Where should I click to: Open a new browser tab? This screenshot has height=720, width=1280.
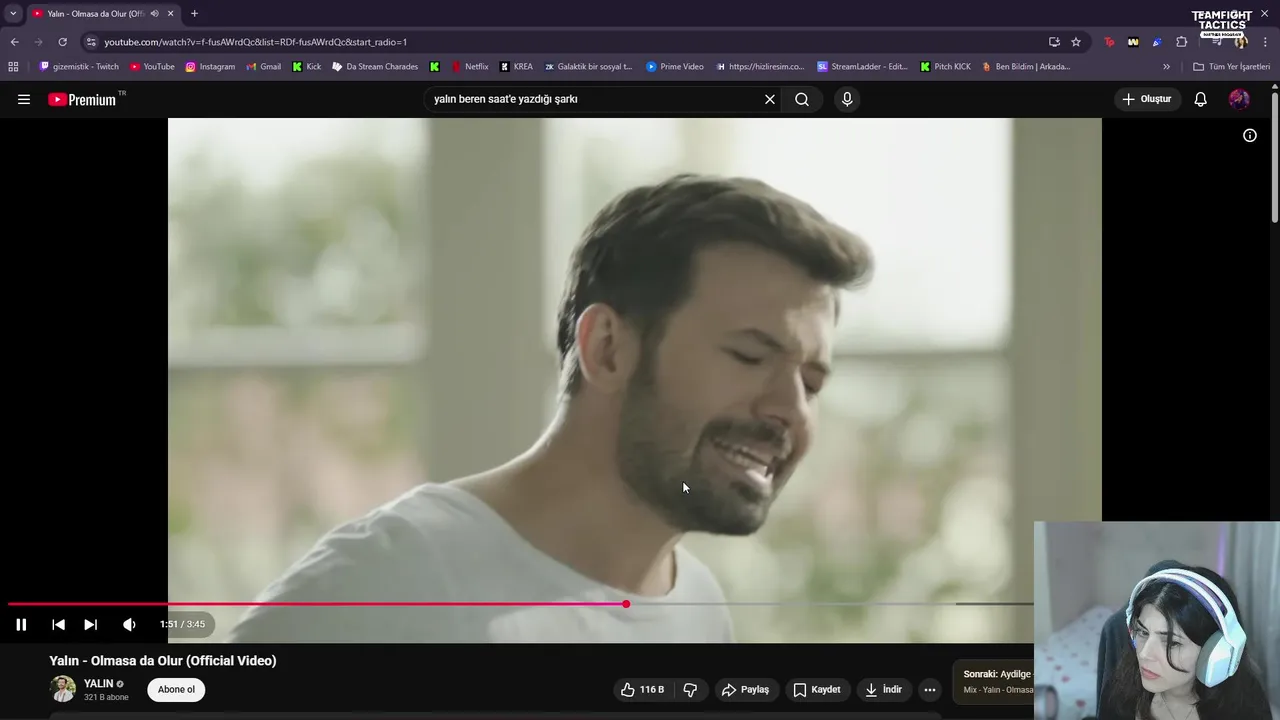coord(194,13)
